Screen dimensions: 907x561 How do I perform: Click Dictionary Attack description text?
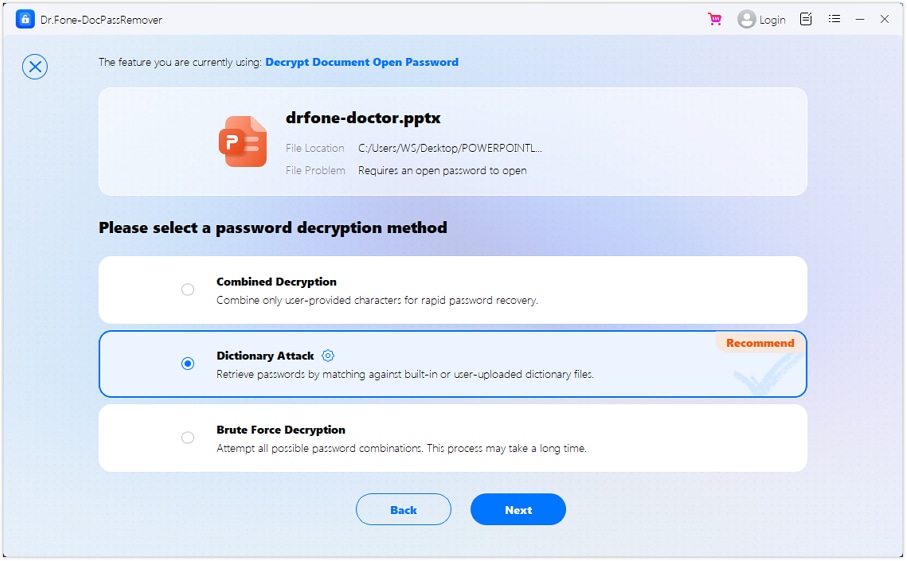[405, 374]
